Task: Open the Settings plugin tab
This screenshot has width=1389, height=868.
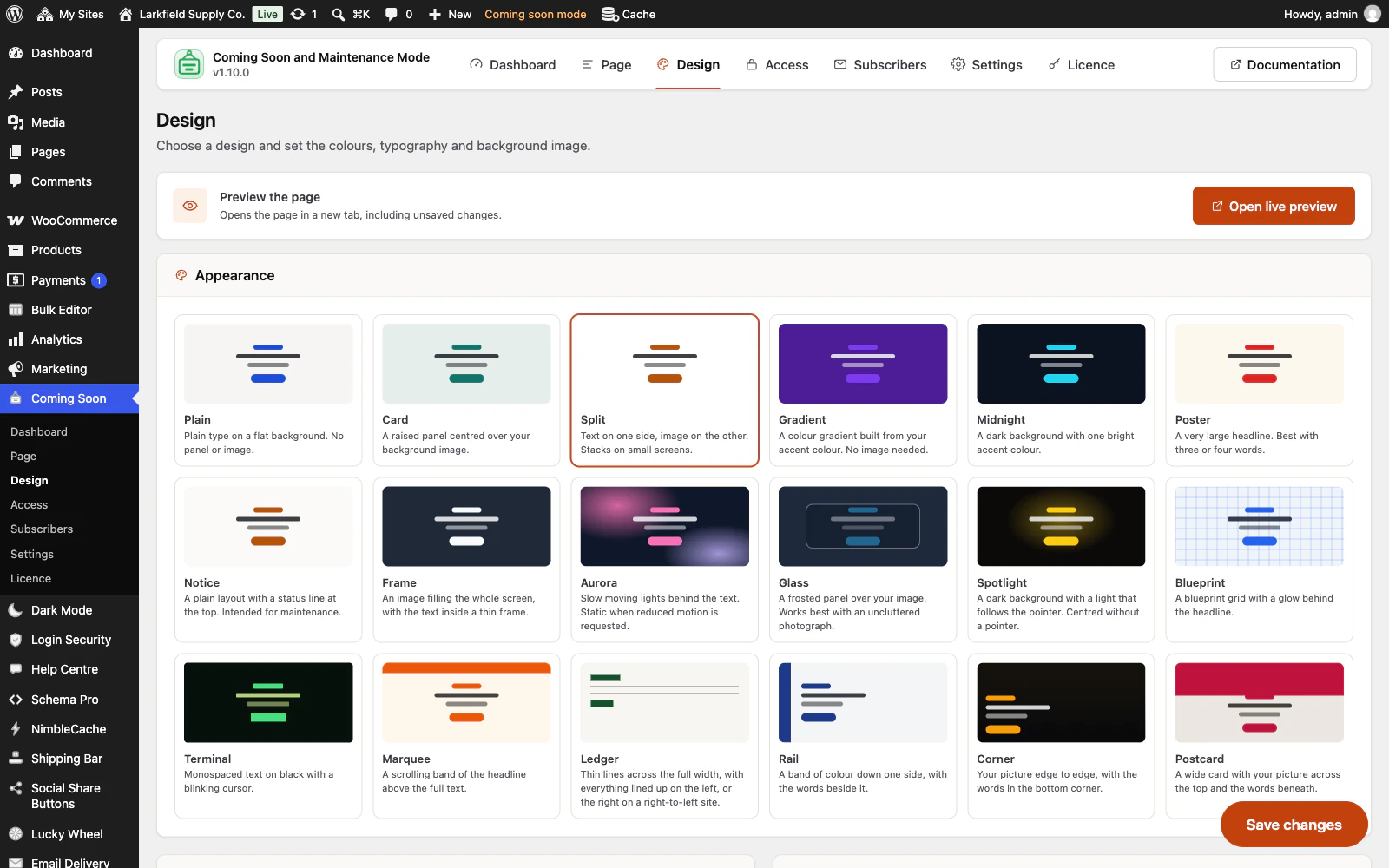Action: pyautogui.click(x=986, y=65)
